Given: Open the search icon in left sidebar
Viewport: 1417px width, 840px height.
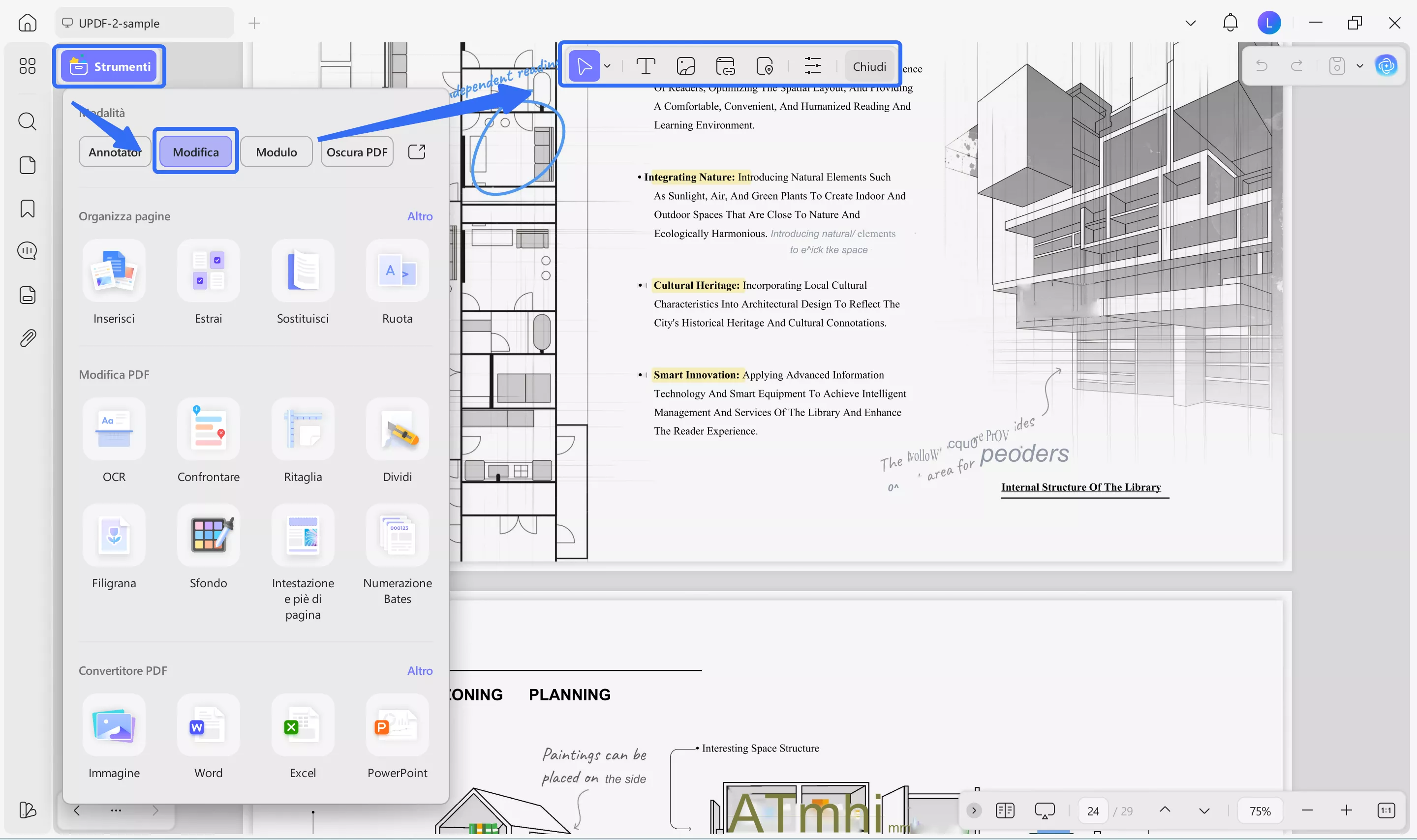Looking at the screenshot, I should (27, 121).
